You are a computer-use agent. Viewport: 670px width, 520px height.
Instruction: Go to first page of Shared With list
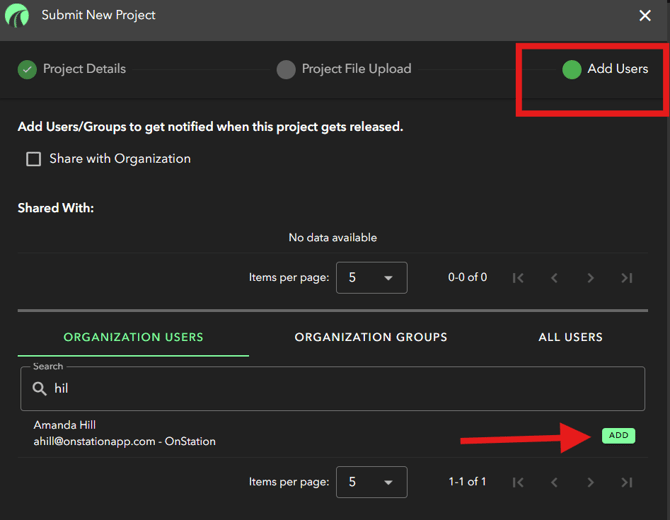[518, 278]
